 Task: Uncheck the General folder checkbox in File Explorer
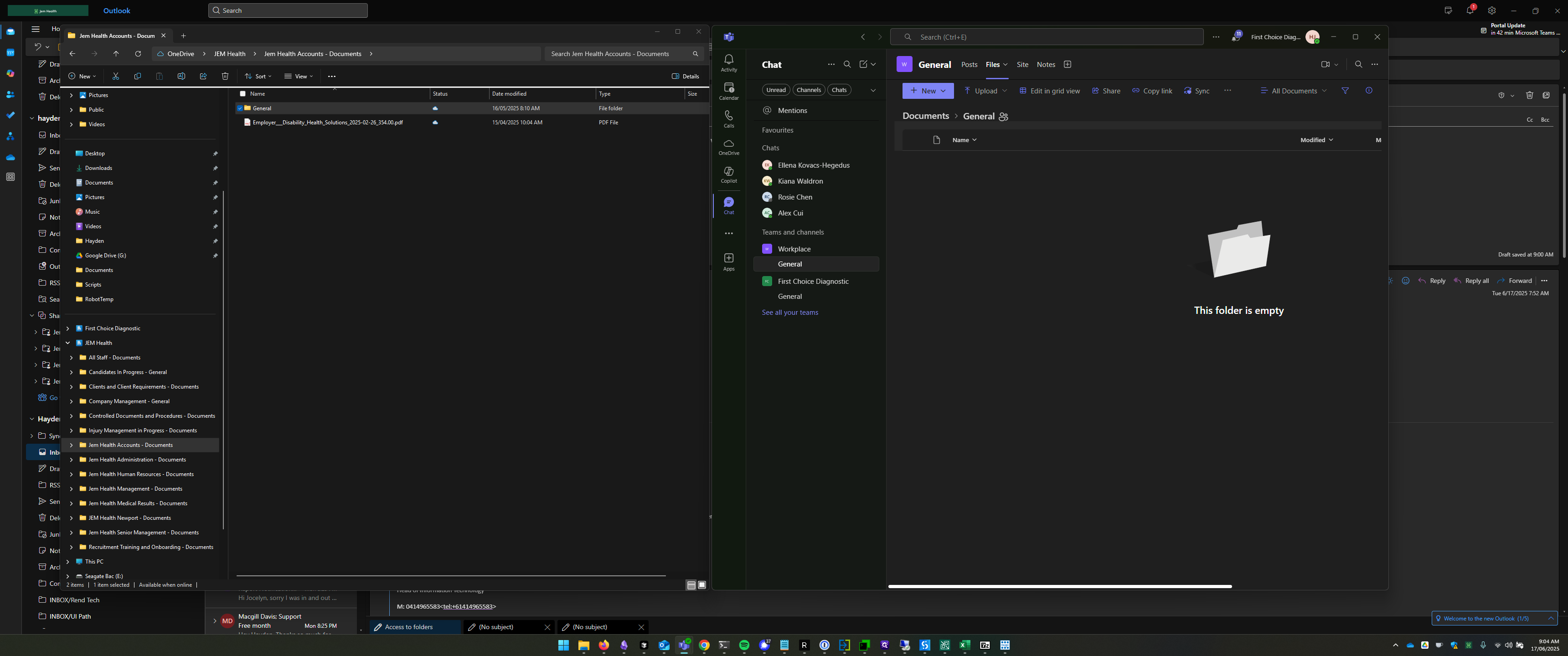[x=240, y=108]
